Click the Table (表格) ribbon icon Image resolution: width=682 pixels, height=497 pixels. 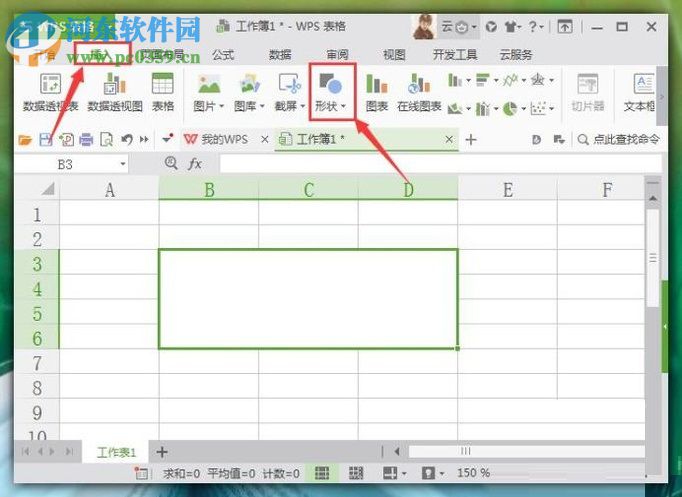(x=163, y=84)
